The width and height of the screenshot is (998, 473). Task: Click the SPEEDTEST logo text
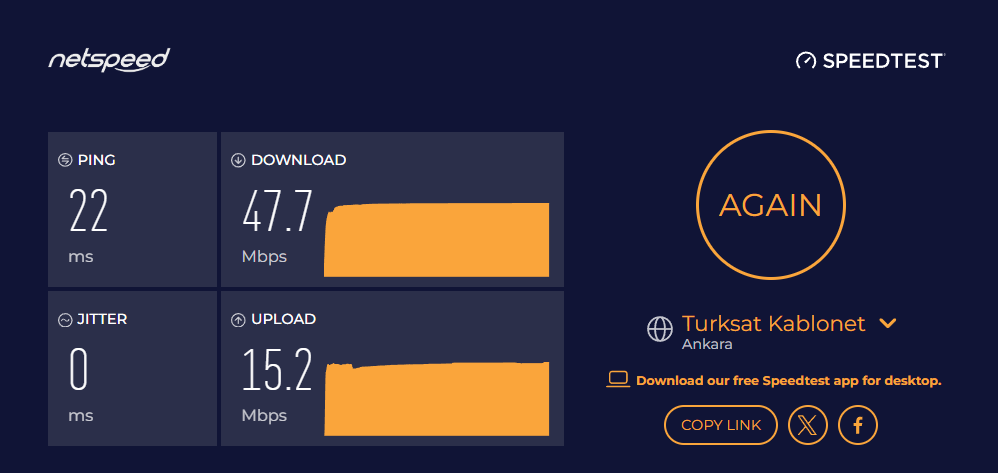[883, 60]
